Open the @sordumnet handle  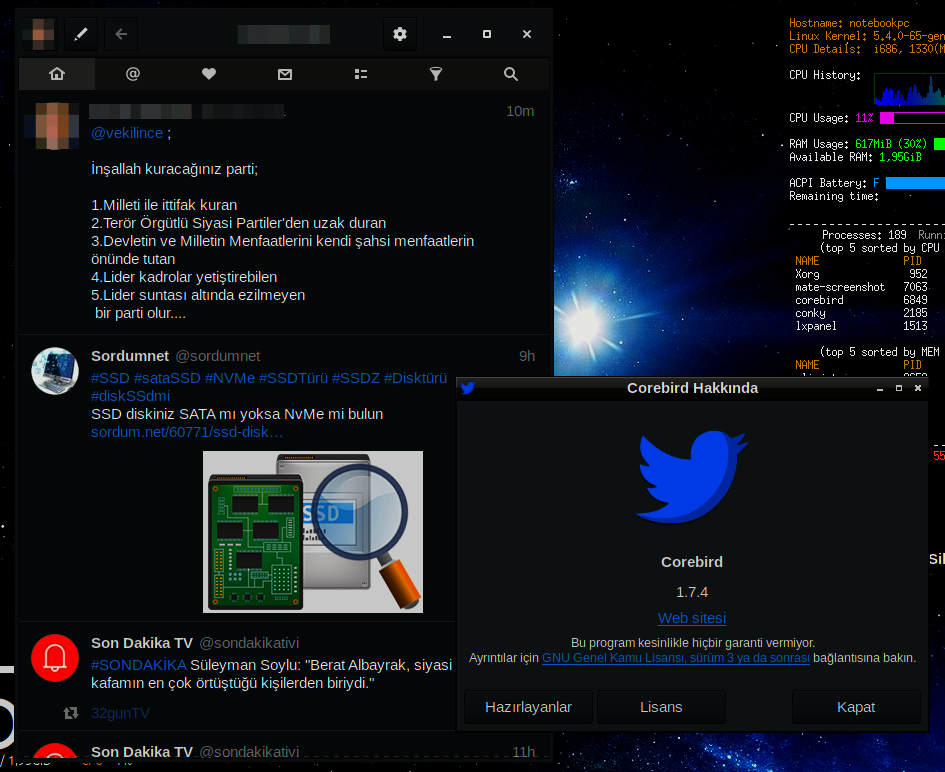click(218, 356)
